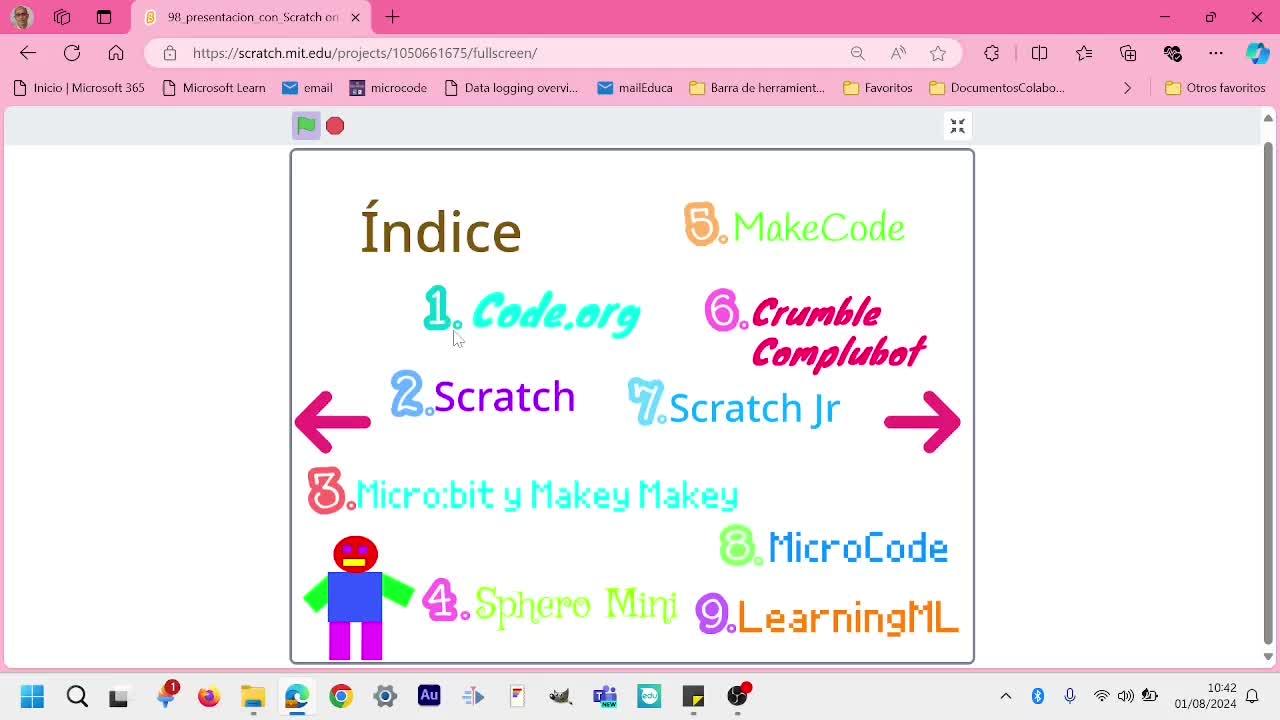1280x720 pixels.
Task: Open Firefox from the taskbar
Action: pyautogui.click(x=208, y=696)
